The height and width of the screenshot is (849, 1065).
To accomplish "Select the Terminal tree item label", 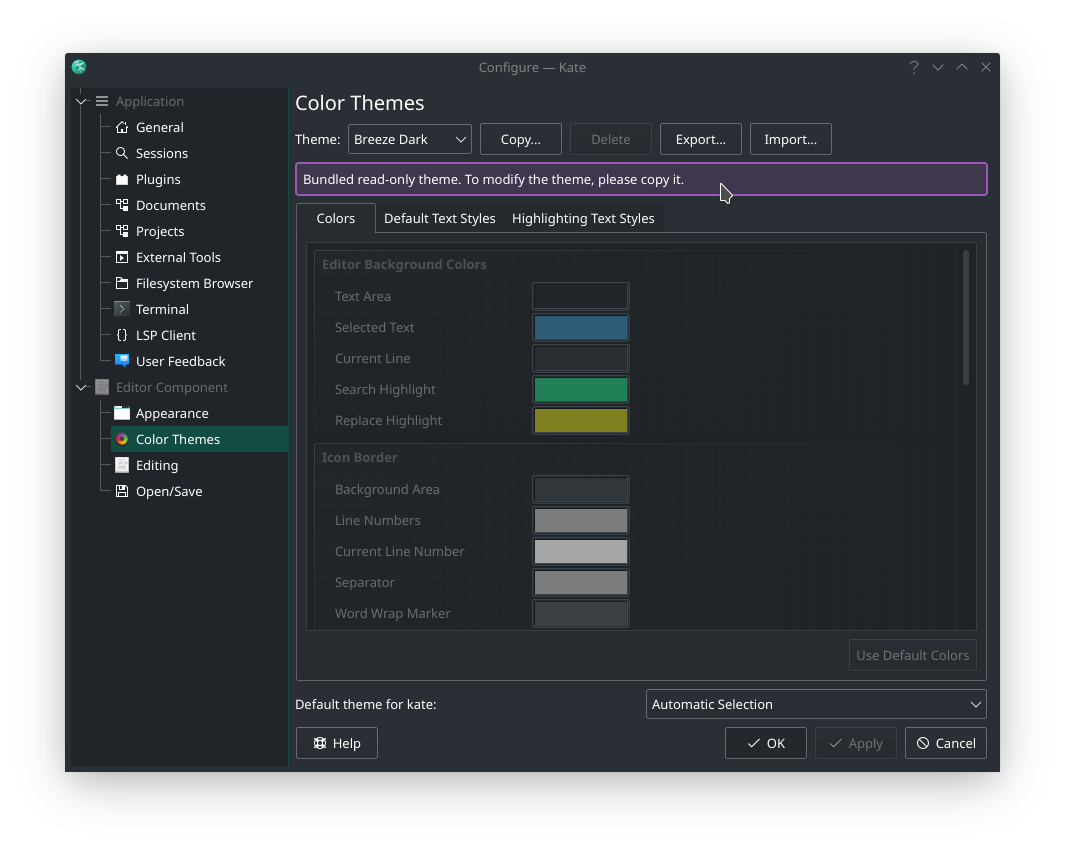I will click(x=162, y=309).
